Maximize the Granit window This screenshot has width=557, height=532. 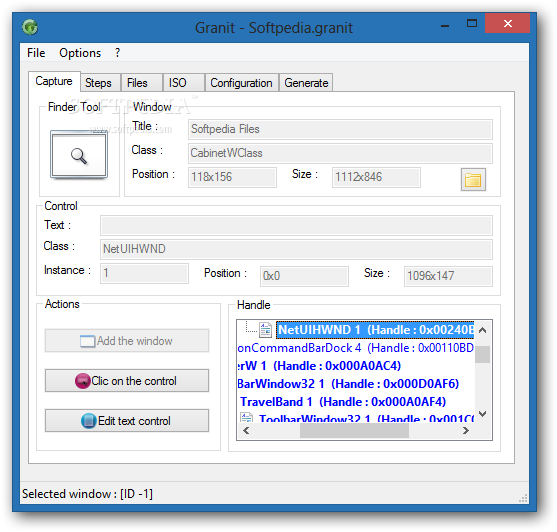pyautogui.click(x=472, y=24)
